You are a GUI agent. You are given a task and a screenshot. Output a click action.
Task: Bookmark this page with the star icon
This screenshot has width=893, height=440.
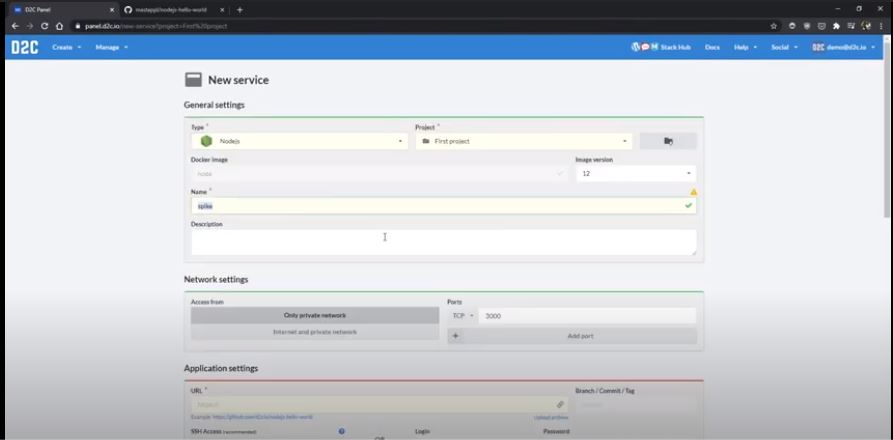point(773,26)
